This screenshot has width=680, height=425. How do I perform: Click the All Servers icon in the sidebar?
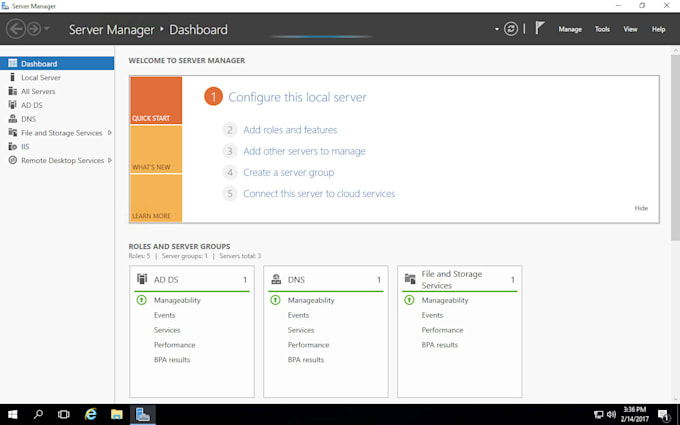coord(13,91)
